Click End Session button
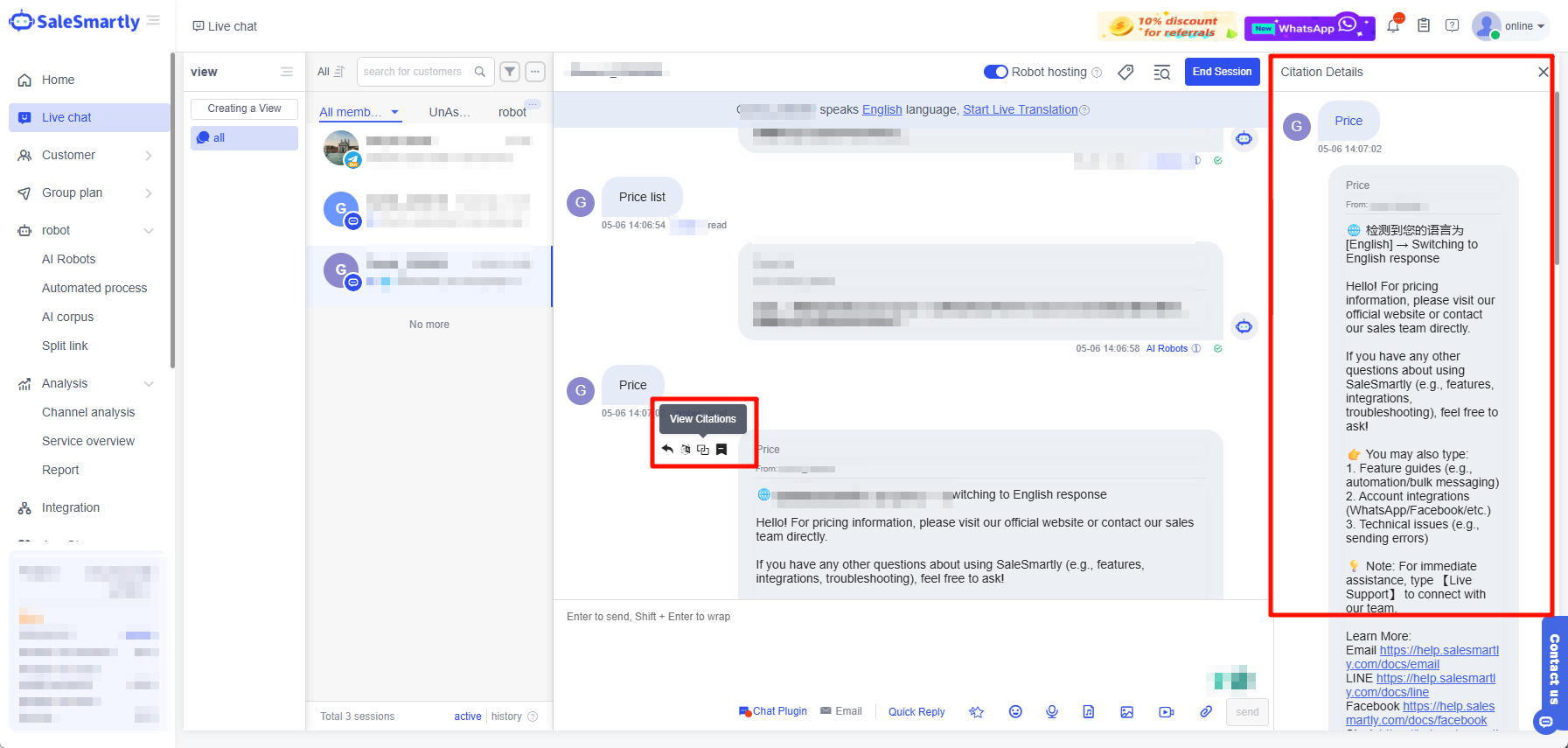1568x748 pixels. [1222, 72]
